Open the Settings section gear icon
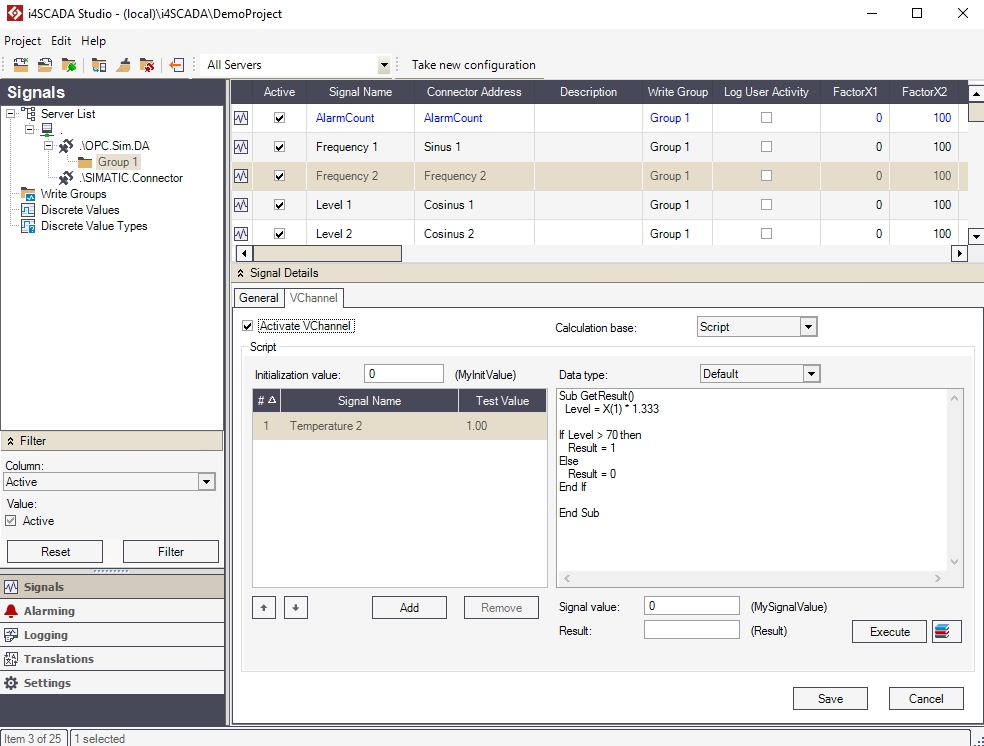This screenshot has width=984, height=746. (x=12, y=683)
